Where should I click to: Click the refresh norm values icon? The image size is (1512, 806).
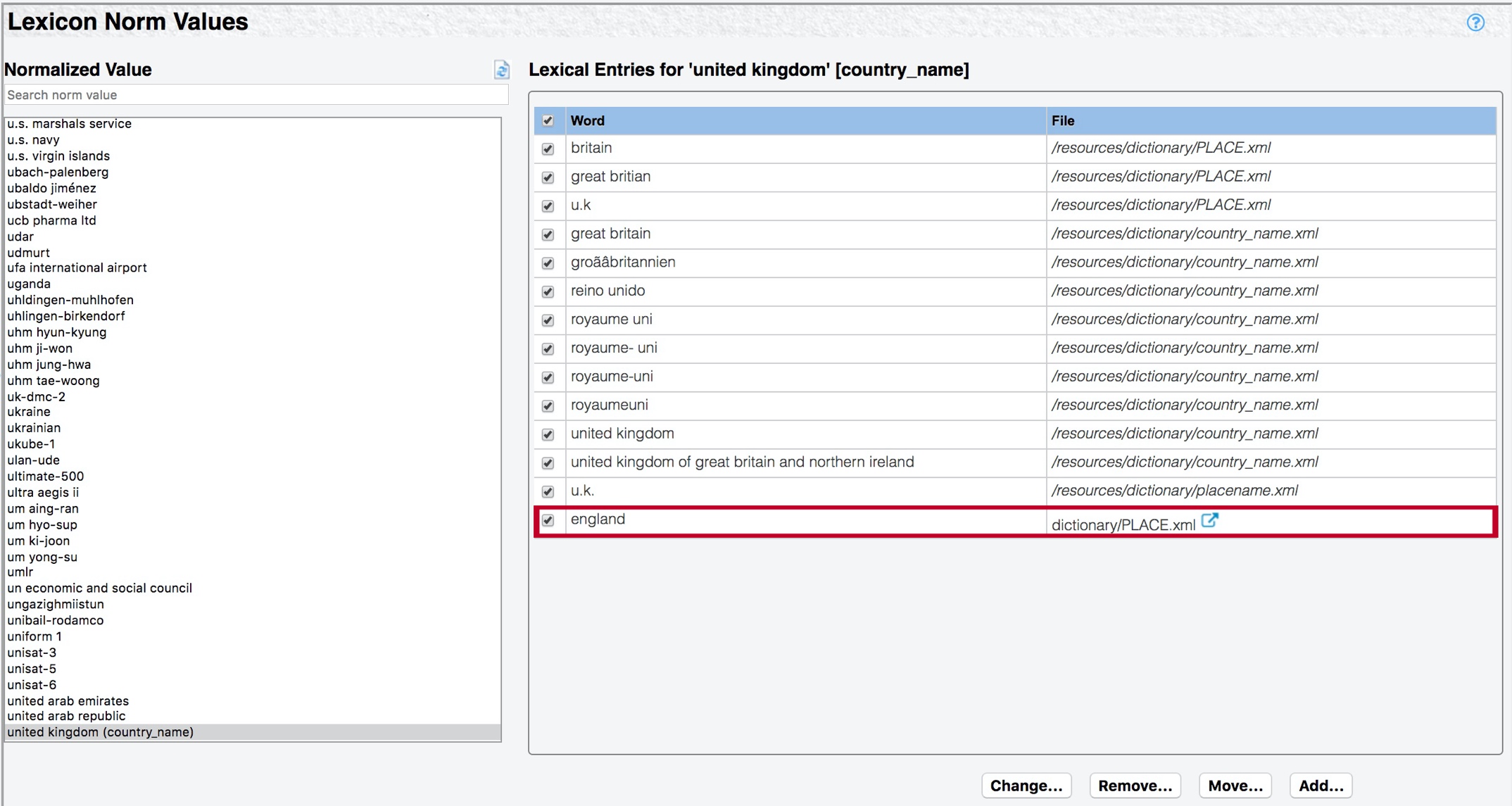point(501,70)
